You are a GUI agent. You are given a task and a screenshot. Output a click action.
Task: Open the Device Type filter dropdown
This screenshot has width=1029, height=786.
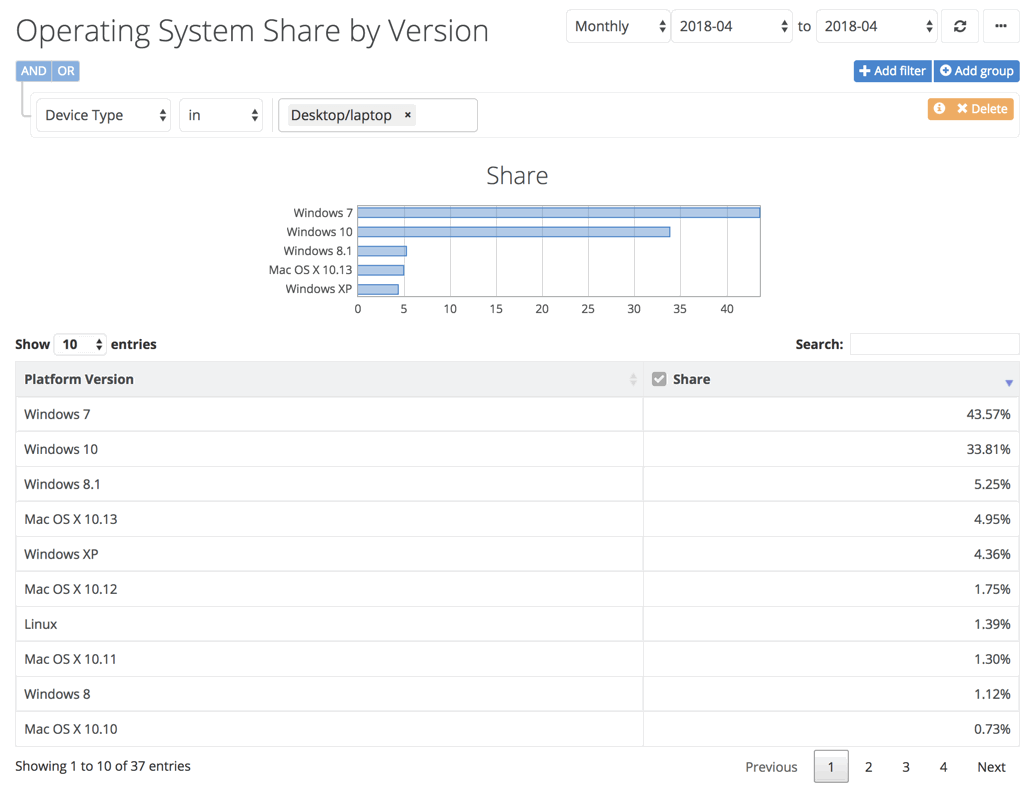click(103, 114)
